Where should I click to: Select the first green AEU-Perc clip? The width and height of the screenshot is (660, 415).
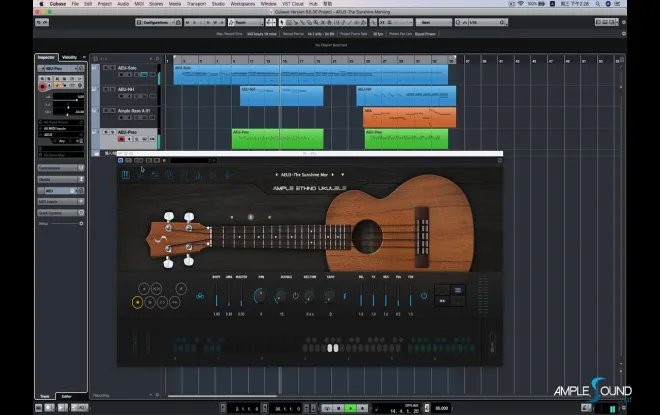pos(277,139)
